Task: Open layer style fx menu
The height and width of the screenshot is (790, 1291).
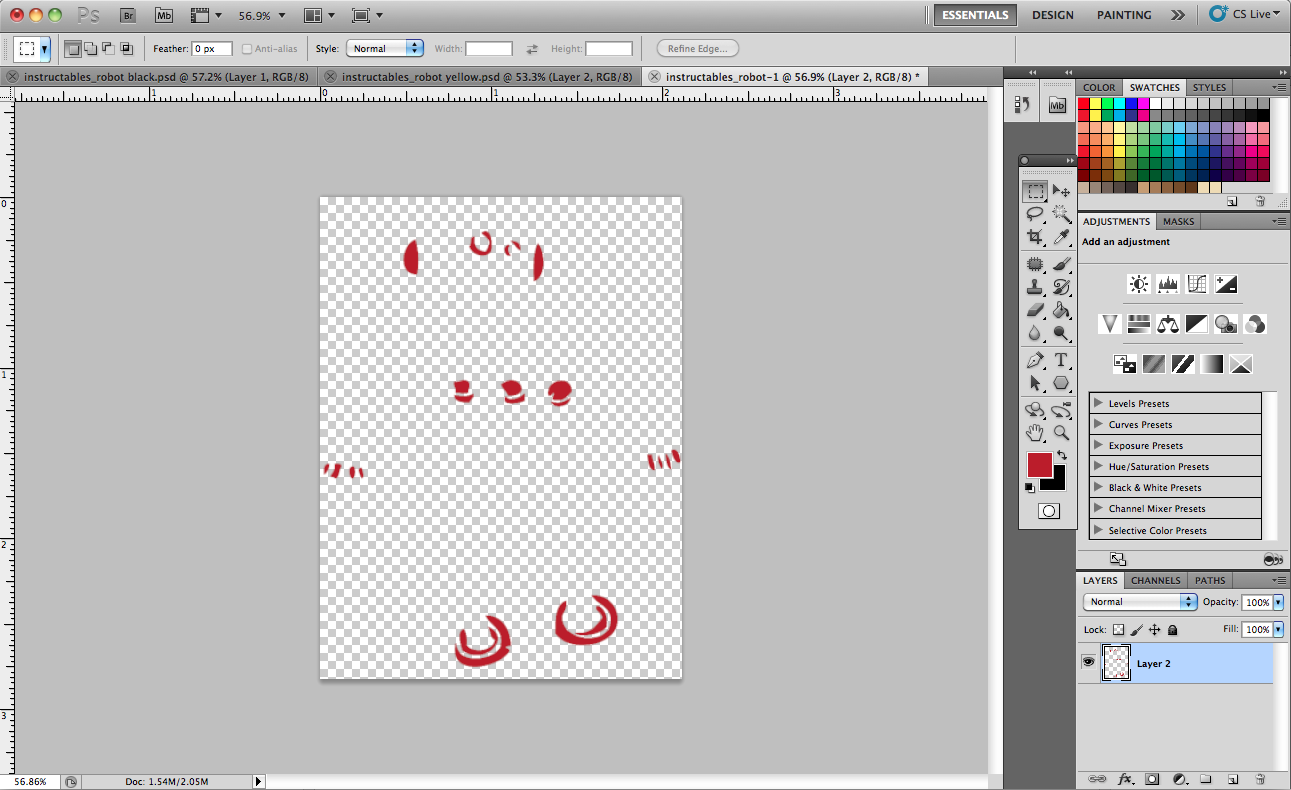Action: (1125, 778)
